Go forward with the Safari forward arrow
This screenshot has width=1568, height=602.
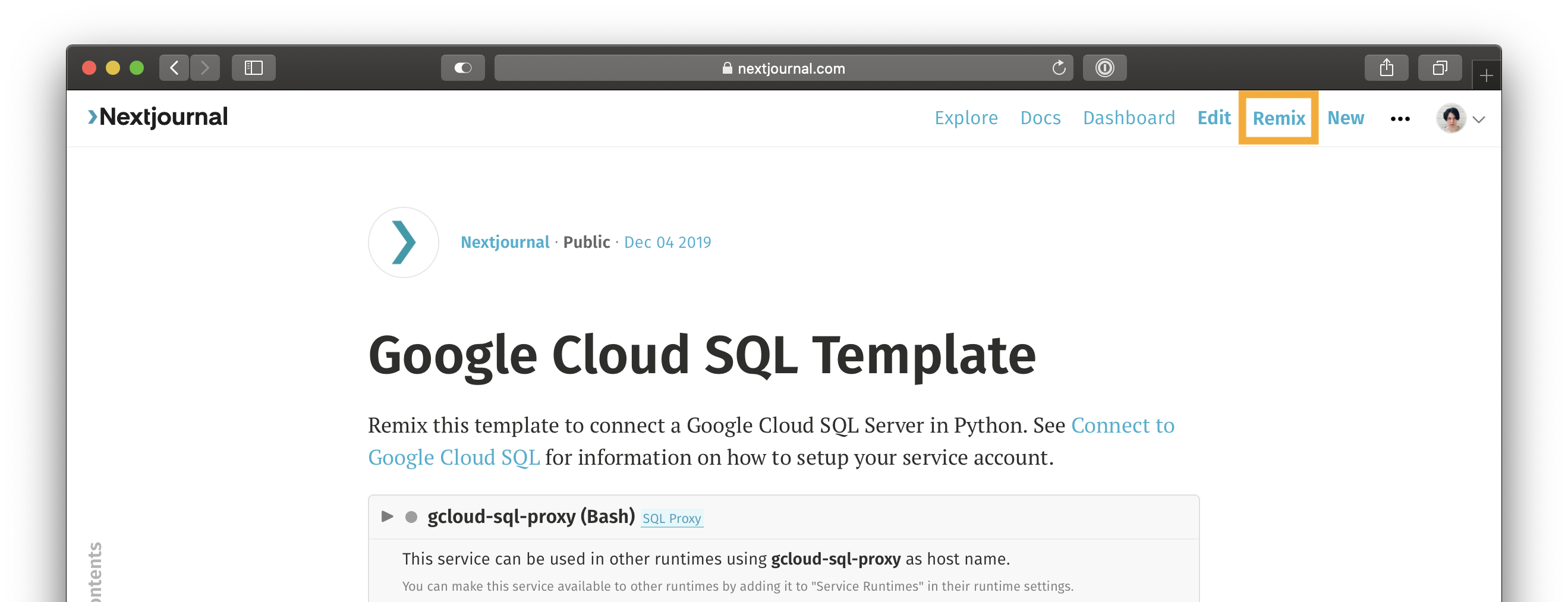click(x=204, y=68)
